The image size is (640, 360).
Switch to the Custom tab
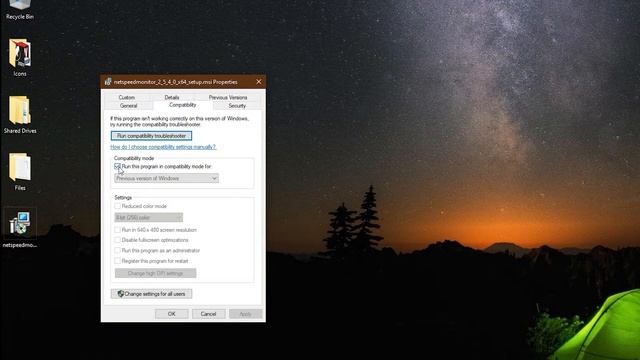tap(127, 97)
